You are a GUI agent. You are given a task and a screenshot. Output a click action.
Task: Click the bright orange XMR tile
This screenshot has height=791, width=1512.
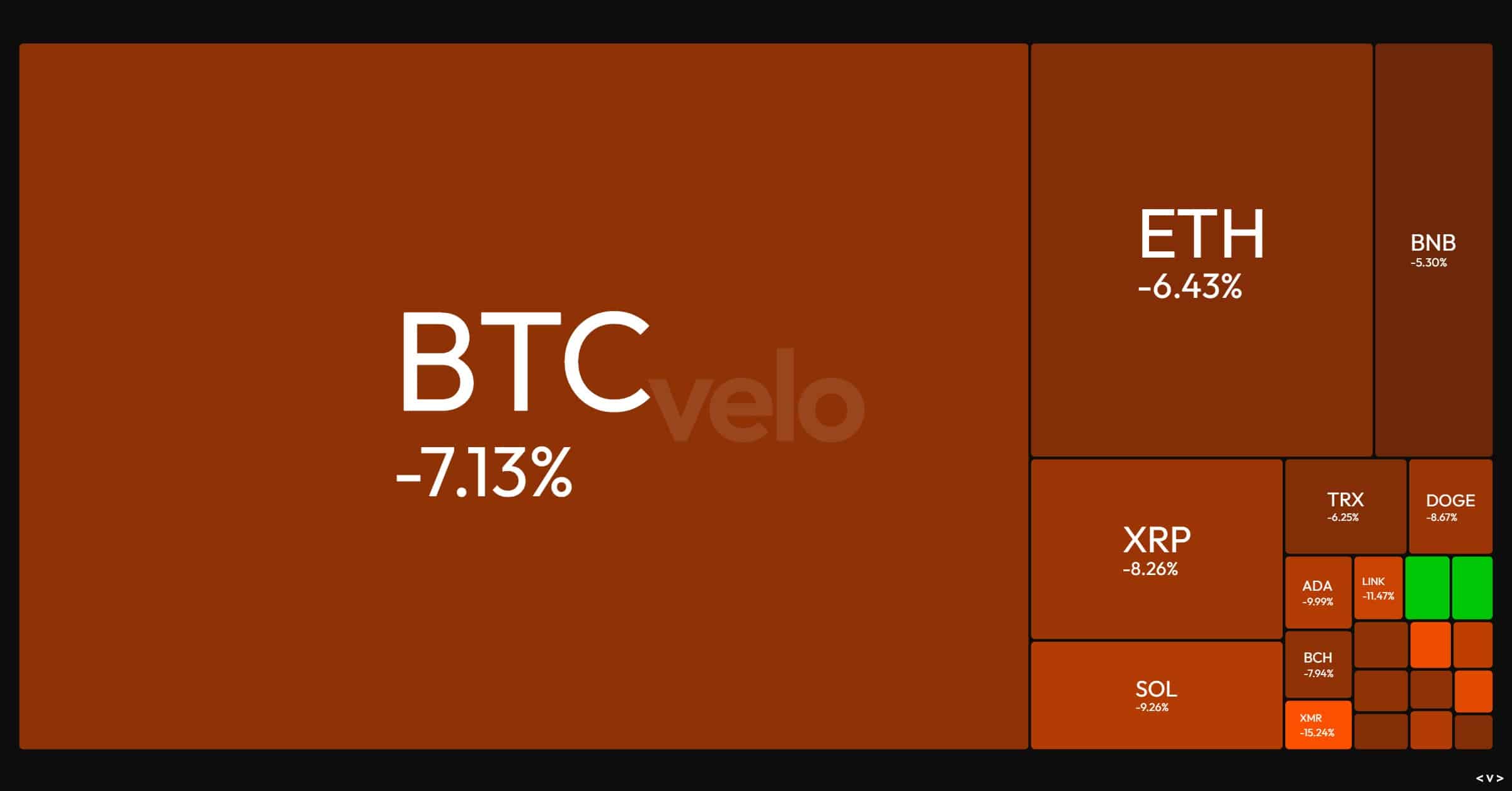coord(1318,725)
